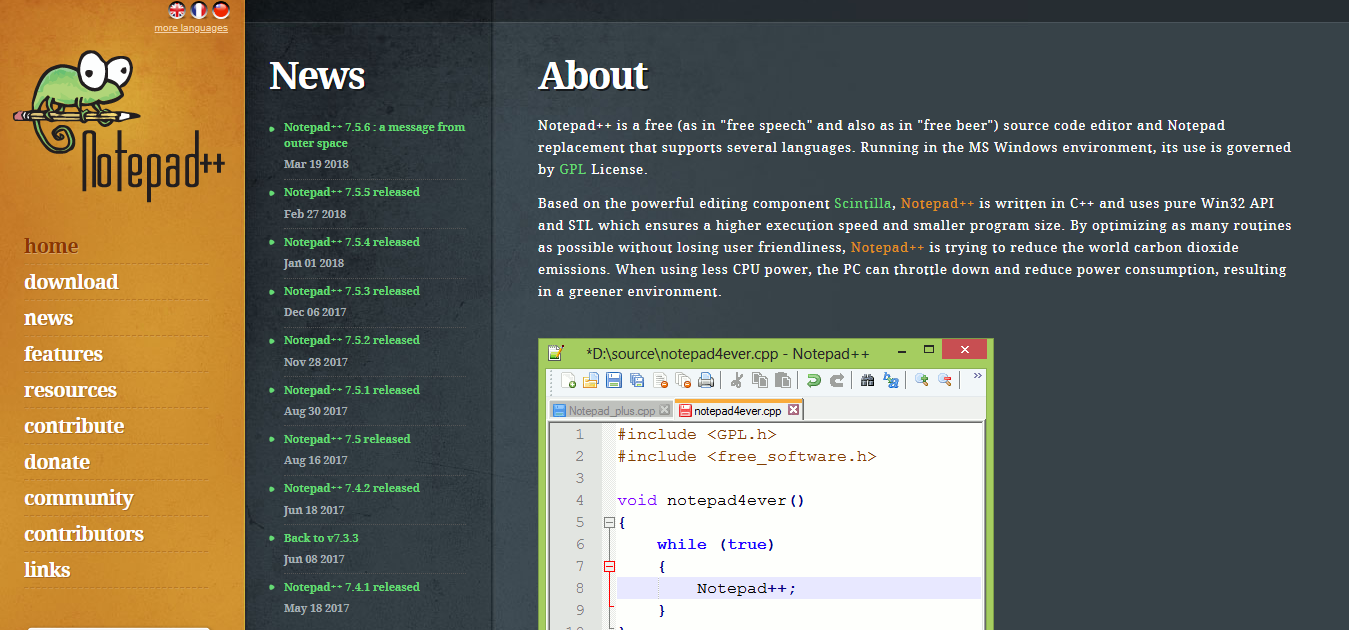This screenshot has width=1349, height=632.
Task: Collapse the code fold at line 5
Action: coord(609,521)
